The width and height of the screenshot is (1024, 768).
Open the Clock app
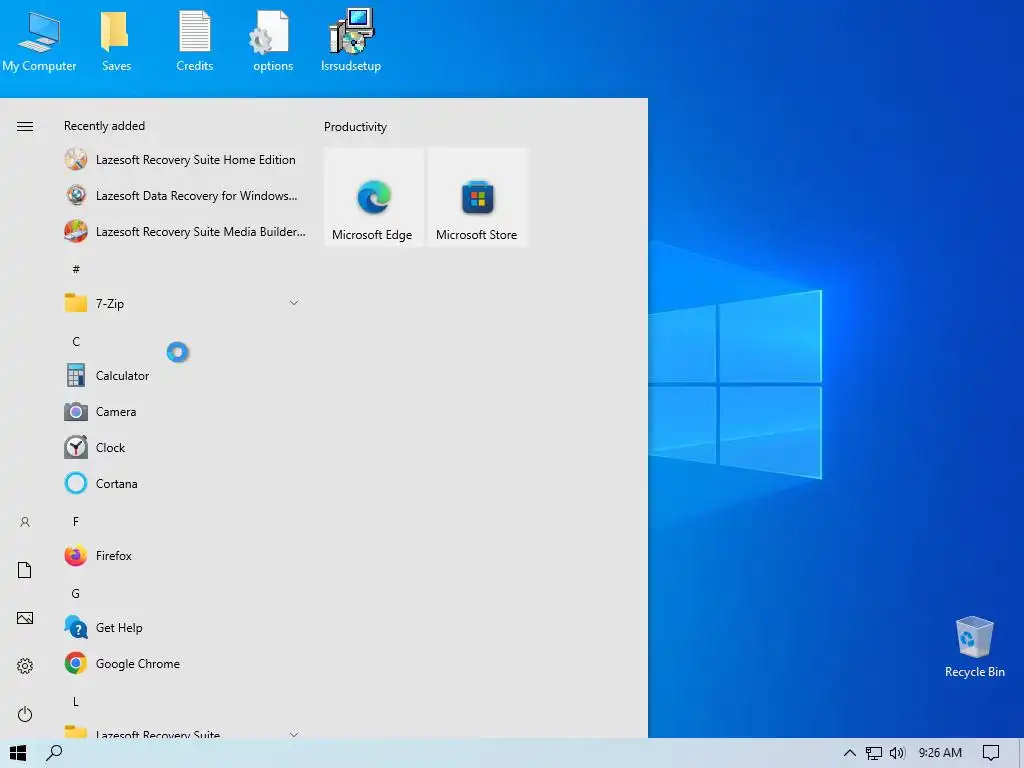(x=185, y=447)
